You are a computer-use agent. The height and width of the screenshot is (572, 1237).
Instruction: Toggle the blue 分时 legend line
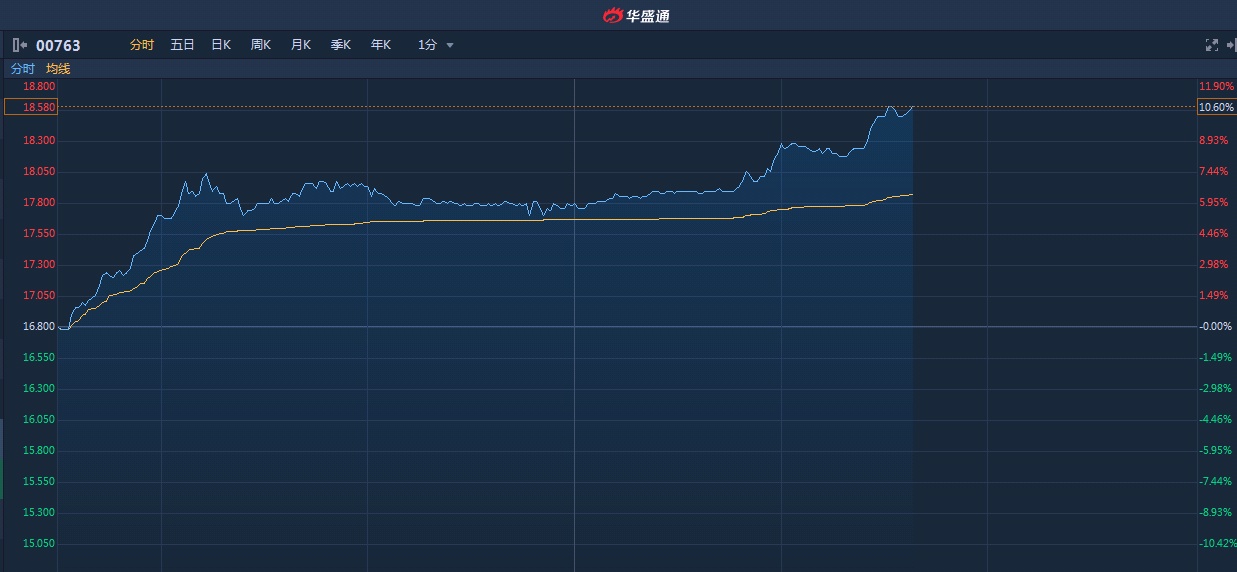[22, 69]
